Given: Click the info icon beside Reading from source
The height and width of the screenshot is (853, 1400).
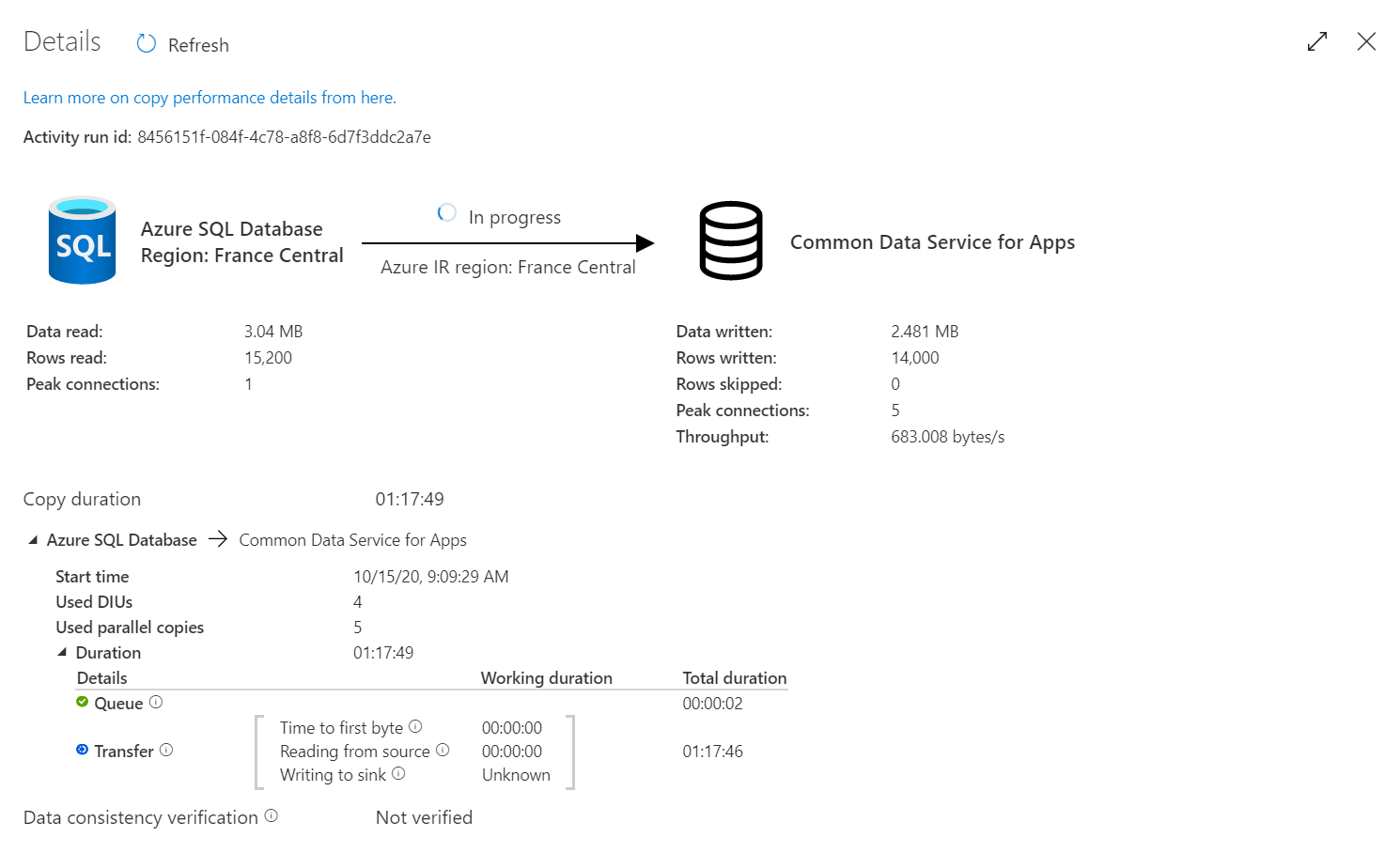Looking at the screenshot, I should 442,751.
